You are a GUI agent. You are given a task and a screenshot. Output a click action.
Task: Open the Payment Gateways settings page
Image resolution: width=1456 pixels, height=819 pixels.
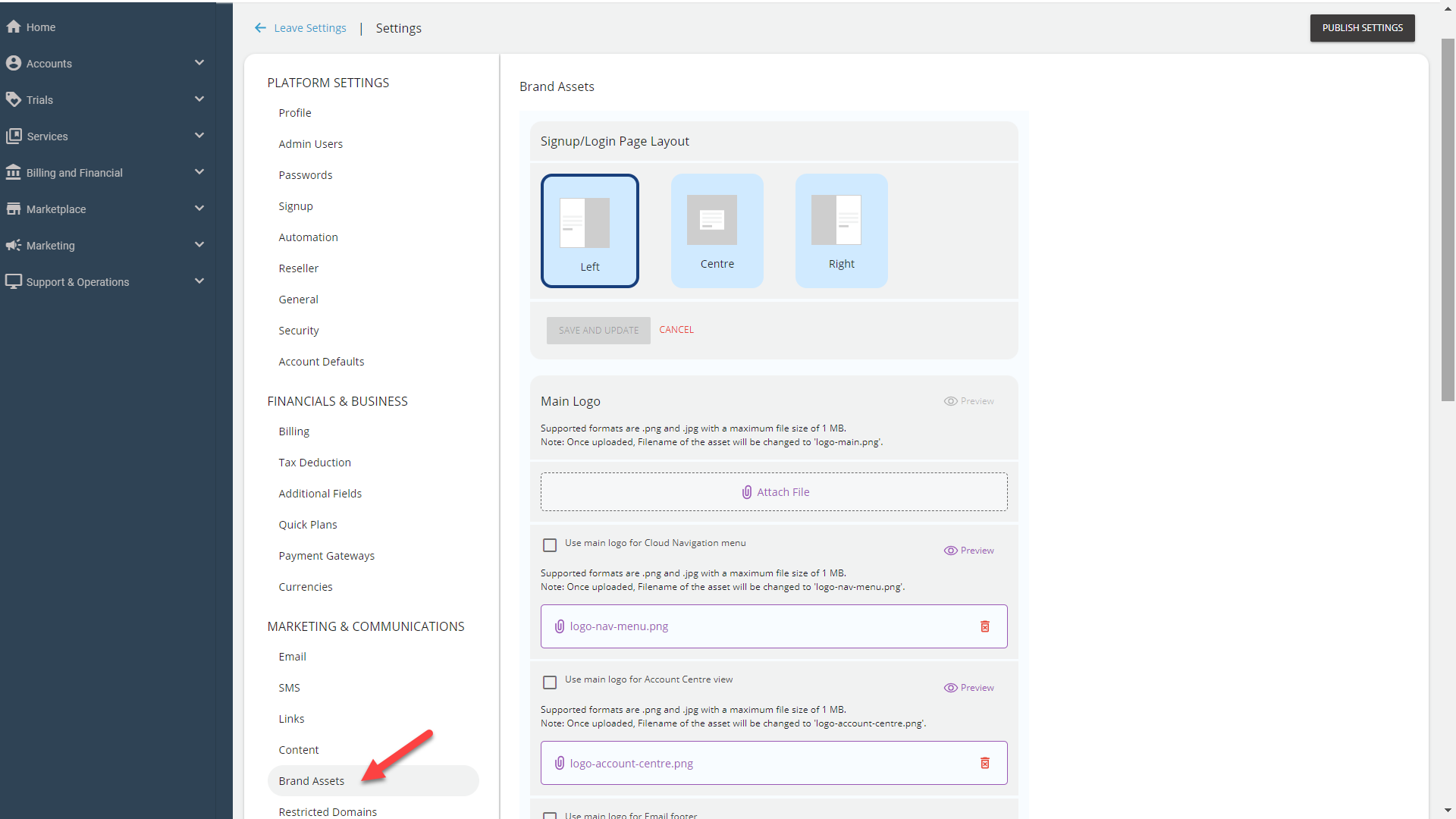pos(326,556)
